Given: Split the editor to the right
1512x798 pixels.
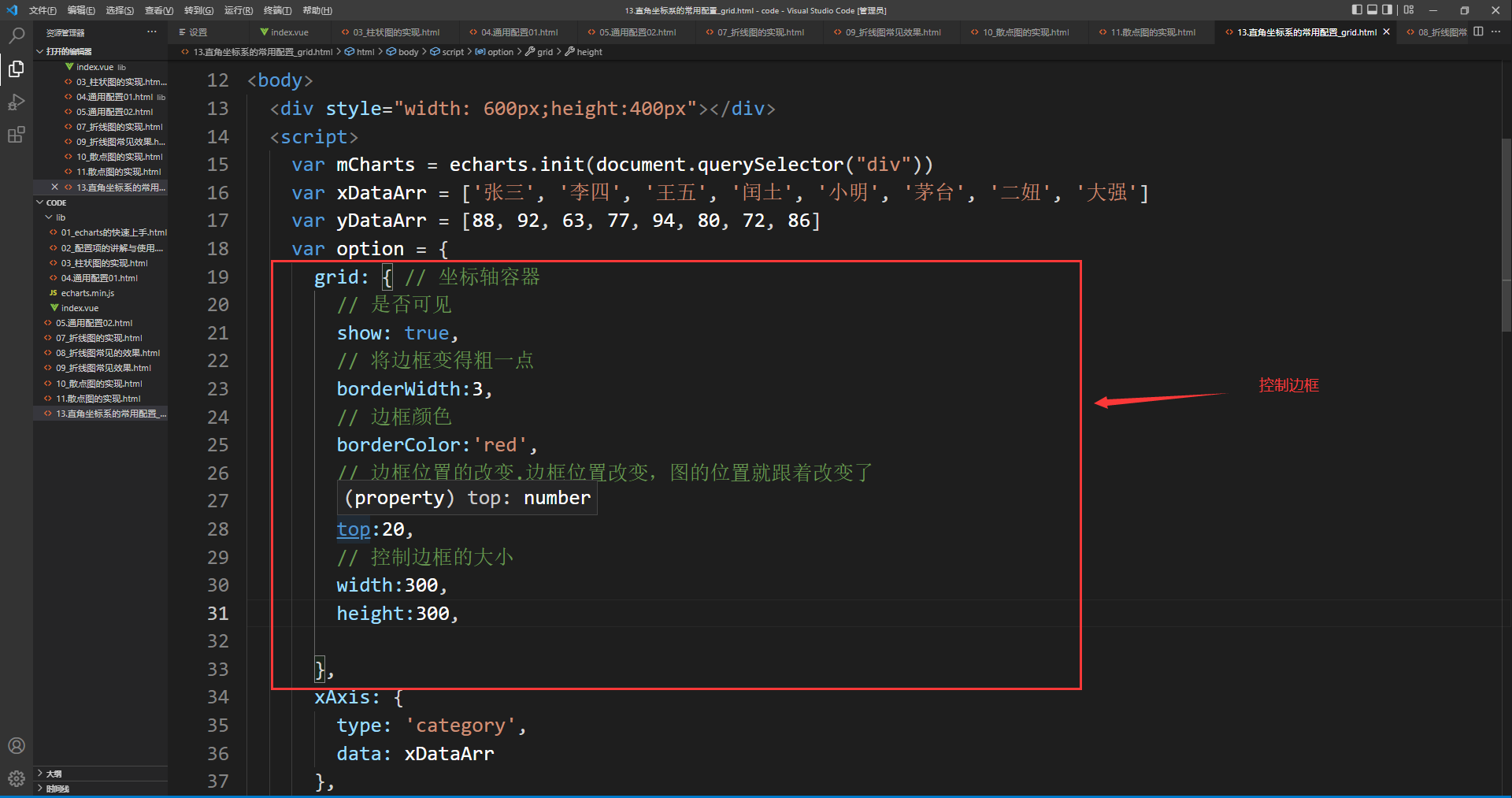Looking at the screenshot, I should (1478, 32).
